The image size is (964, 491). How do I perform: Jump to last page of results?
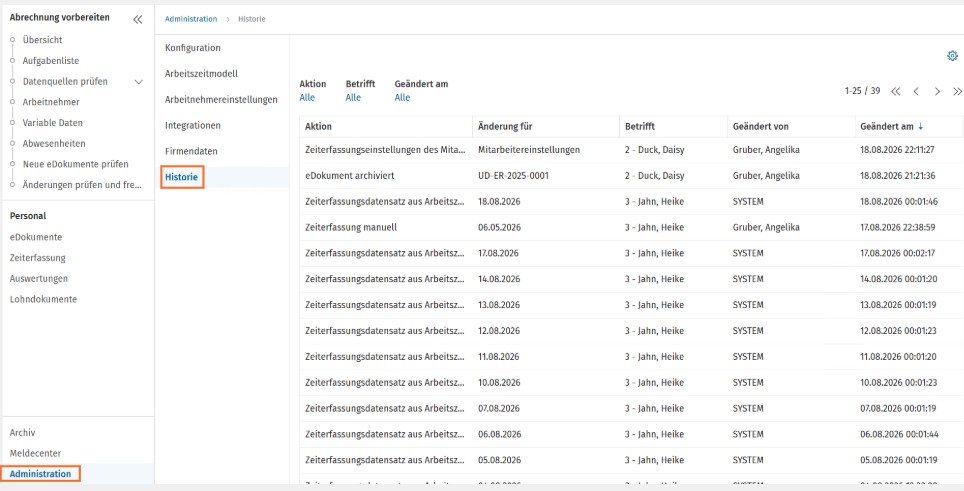957,92
